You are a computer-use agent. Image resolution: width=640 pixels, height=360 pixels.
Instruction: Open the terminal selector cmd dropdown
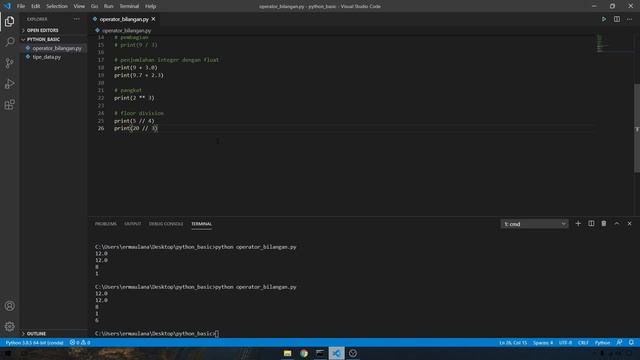click(534, 224)
